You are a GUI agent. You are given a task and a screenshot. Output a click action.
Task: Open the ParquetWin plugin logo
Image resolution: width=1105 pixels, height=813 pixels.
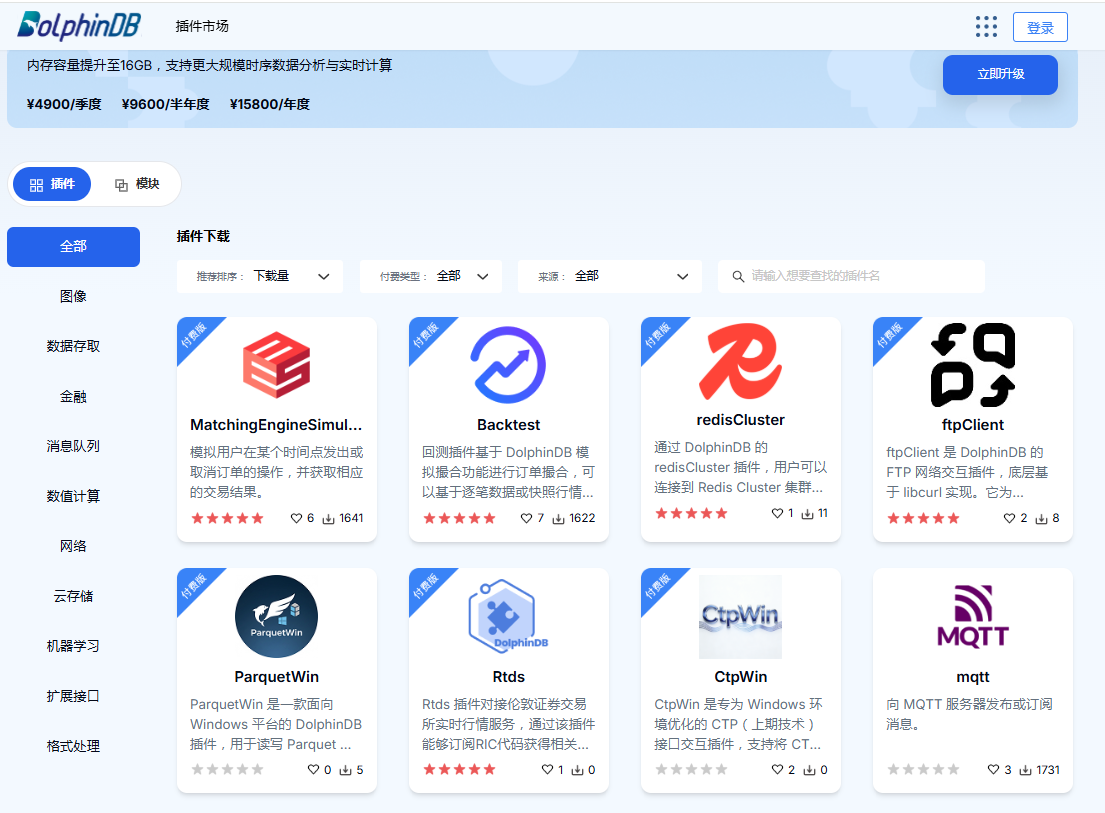pyautogui.click(x=276, y=616)
